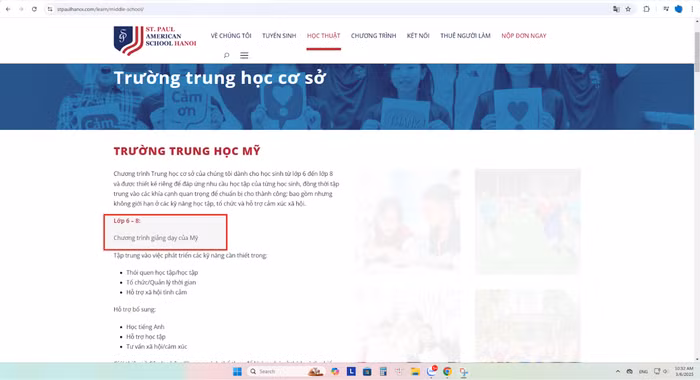700x380 pixels.
Task: Click bullet Thói quen học tập/học tập
Action: (162, 272)
